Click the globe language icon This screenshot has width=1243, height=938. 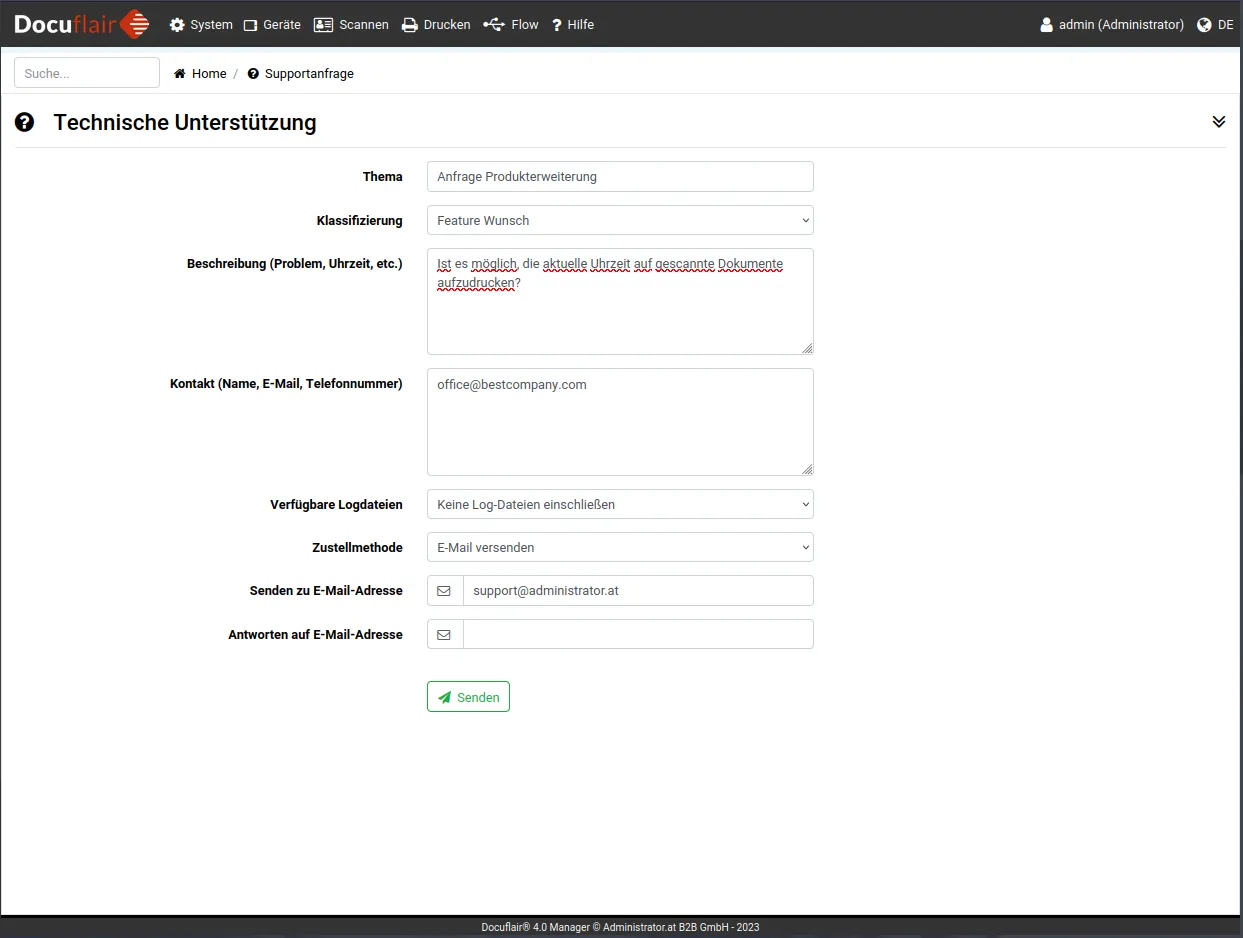tap(1204, 25)
